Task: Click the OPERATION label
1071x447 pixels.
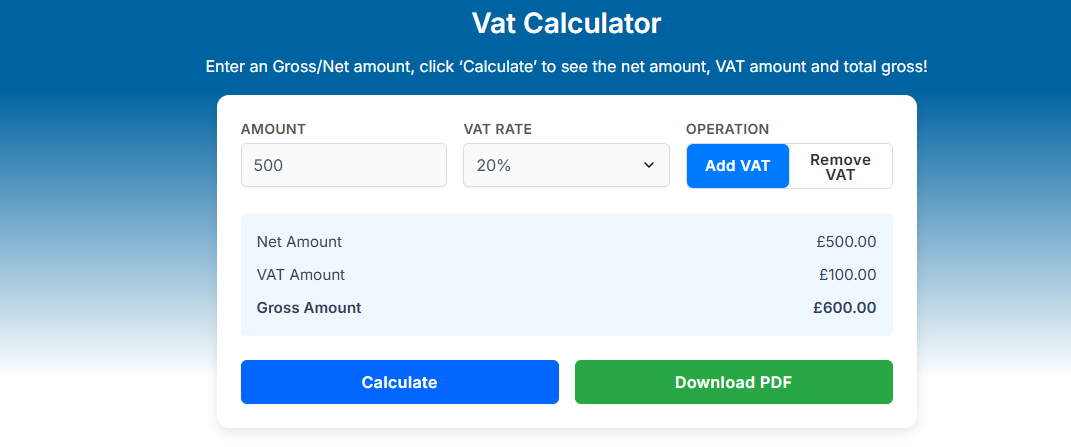Action: point(727,129)
